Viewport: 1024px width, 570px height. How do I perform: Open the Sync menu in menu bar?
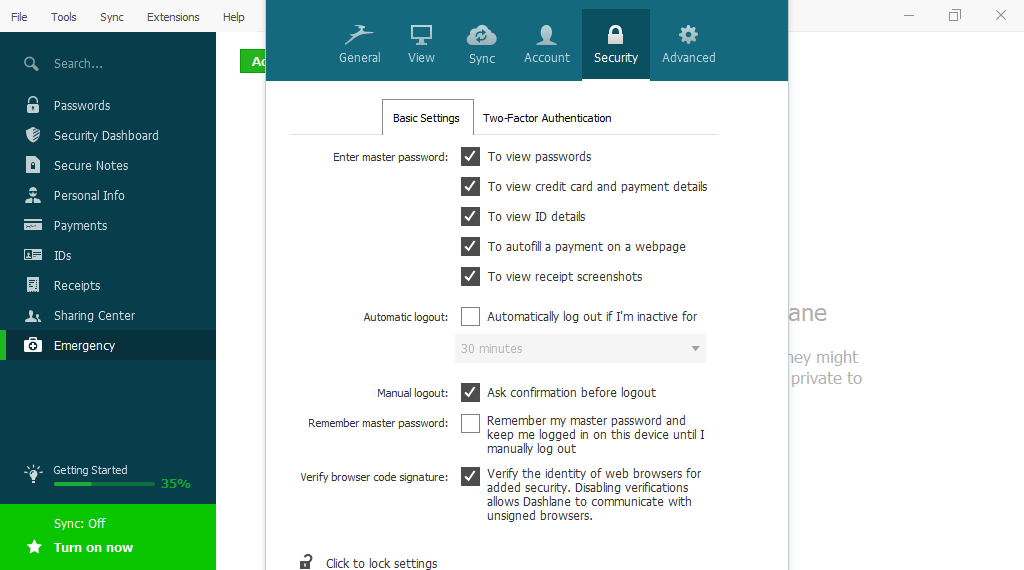pos(112,17)
